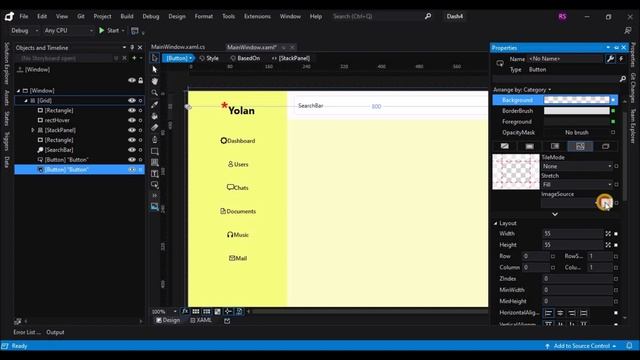Select the TextBlock tool in toolbox
This screenshot has width=640, height=360.
(x=155, y=173)
